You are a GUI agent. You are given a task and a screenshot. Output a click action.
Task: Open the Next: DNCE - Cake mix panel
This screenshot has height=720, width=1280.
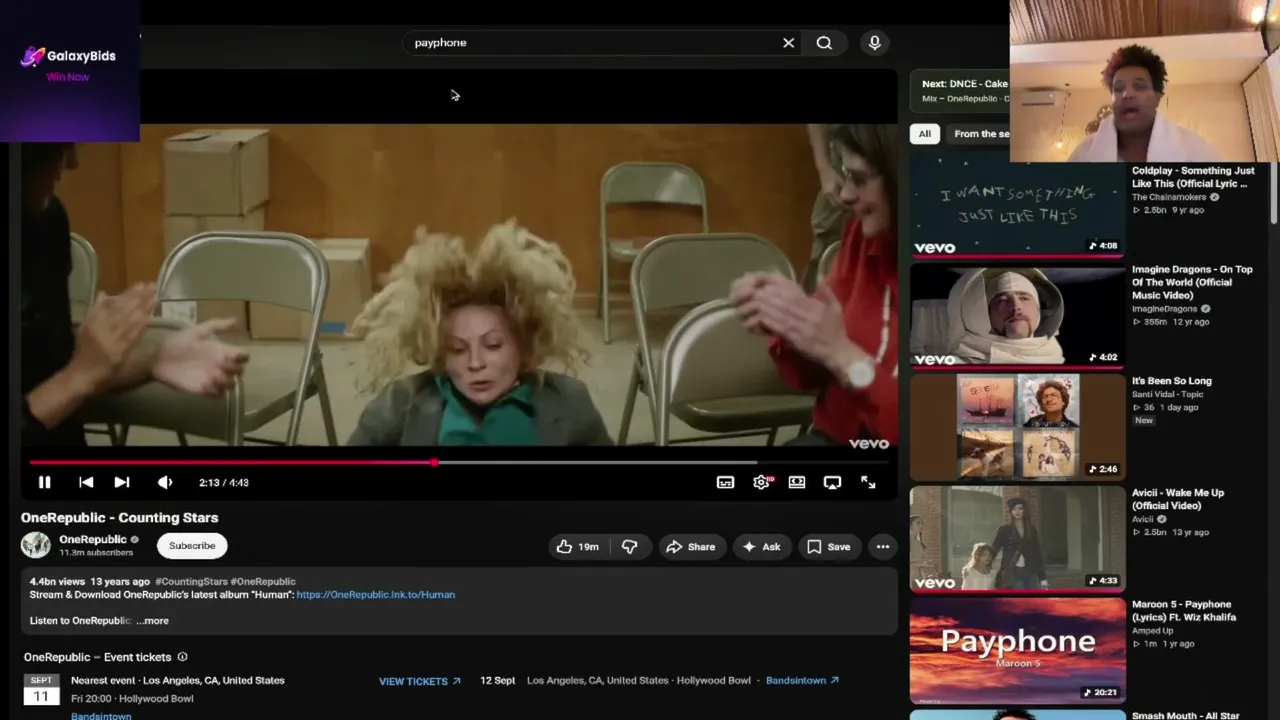point(960,90)
